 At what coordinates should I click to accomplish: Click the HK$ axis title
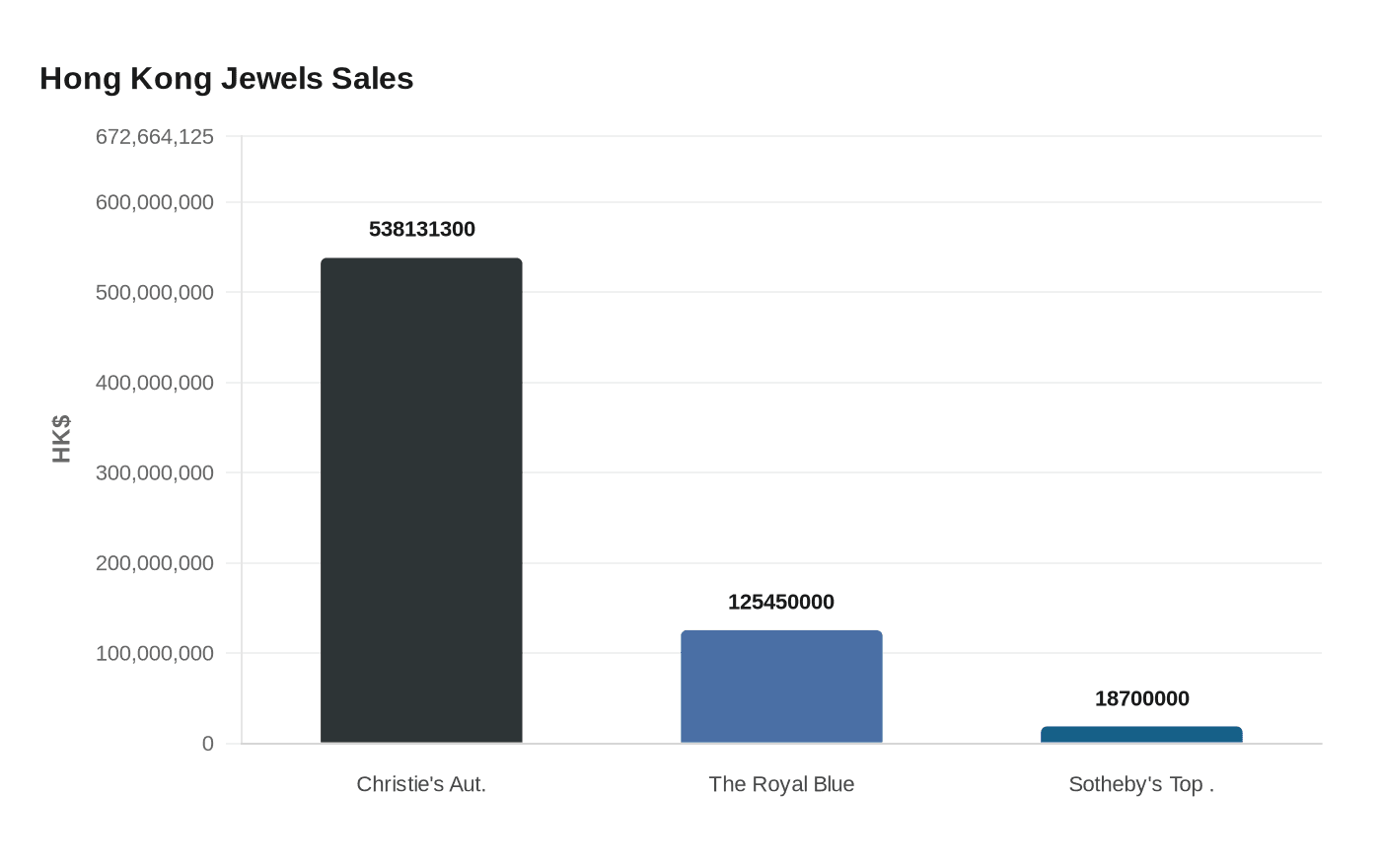61,439
